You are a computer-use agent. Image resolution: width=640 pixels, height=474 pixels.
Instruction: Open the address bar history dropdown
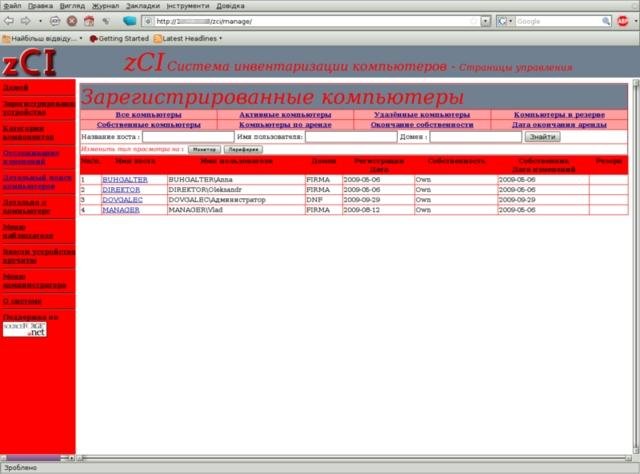click(x=485, y=21)
